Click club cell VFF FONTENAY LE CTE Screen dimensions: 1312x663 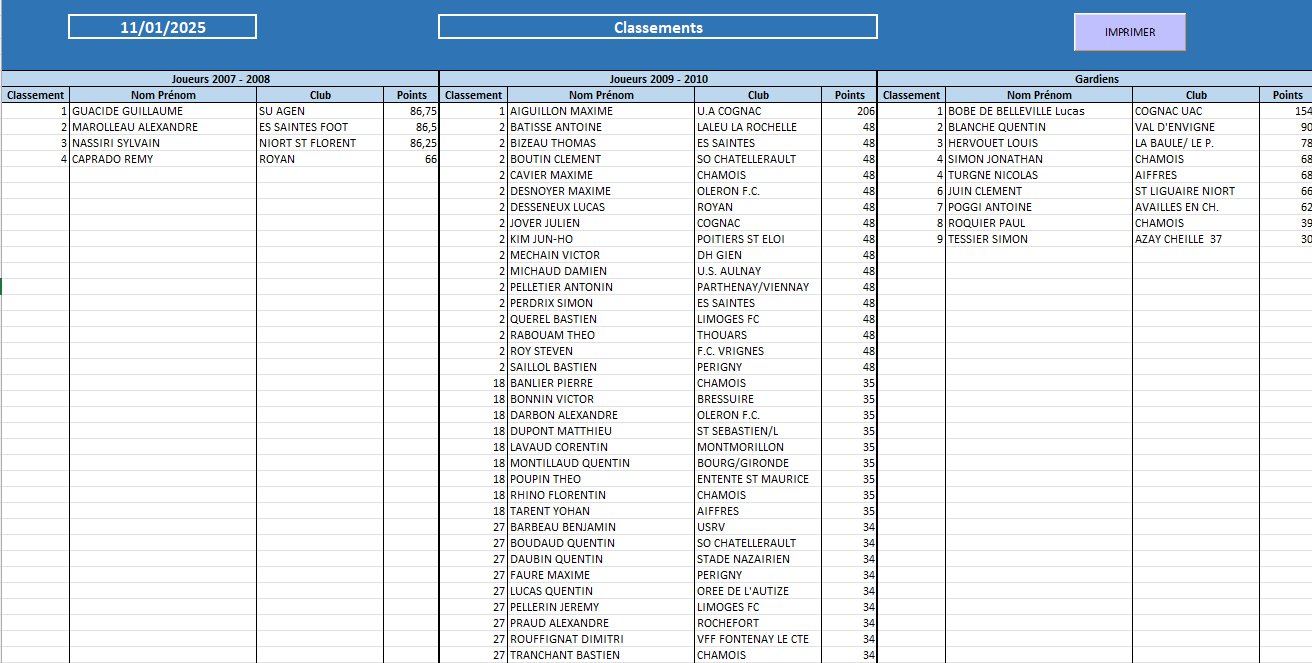coord(758,639)
